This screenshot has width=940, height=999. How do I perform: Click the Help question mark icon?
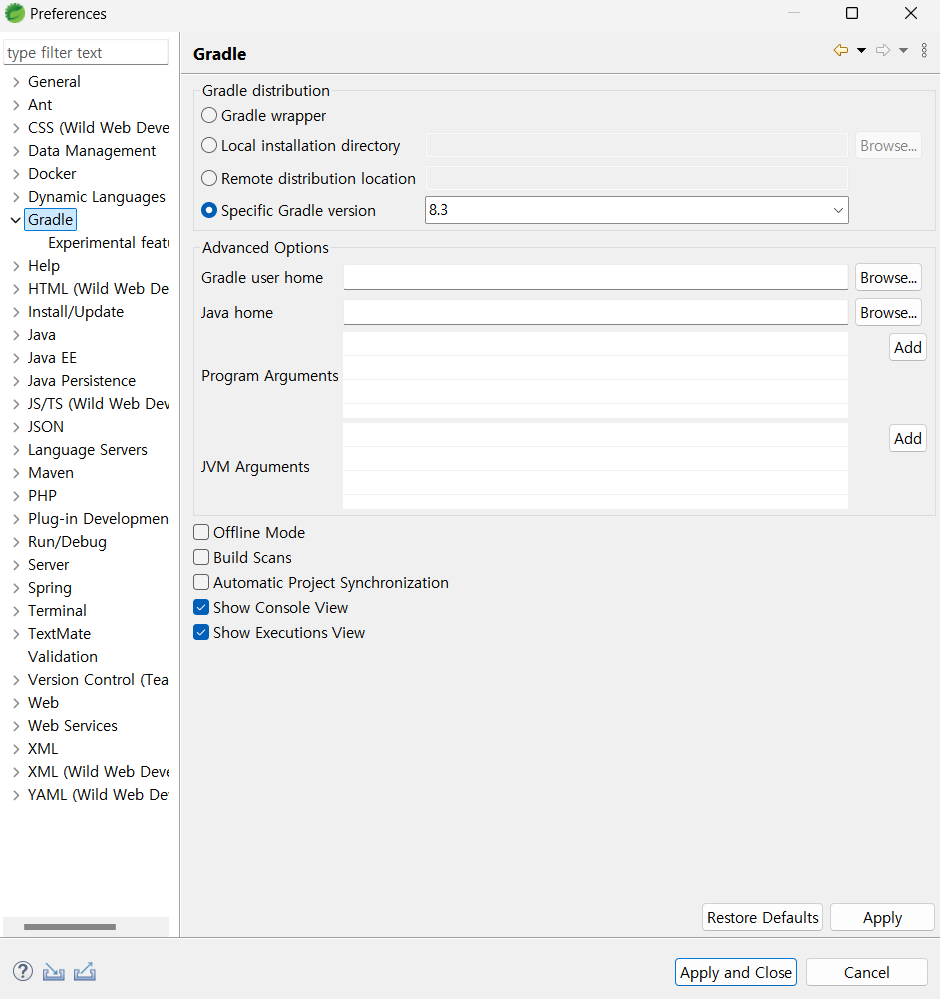(x=23, y=971)
